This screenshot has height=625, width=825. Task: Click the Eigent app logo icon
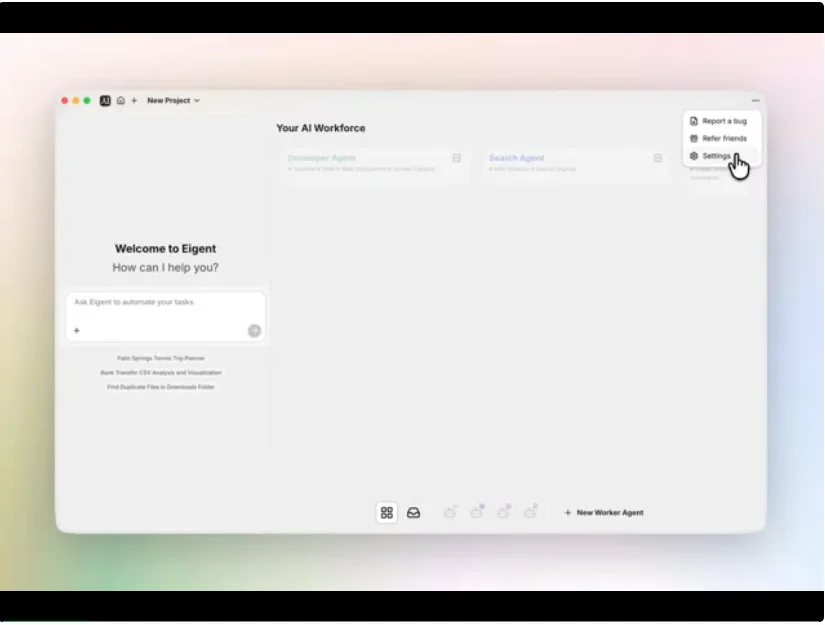click(105, 101)
